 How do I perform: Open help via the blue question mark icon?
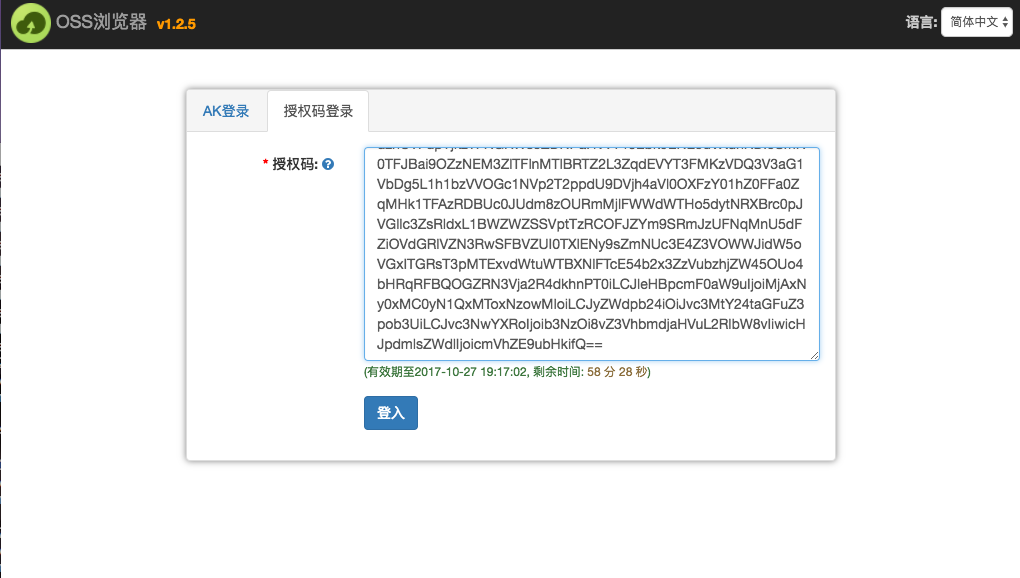pyautogui.click(x=328, y=164)
